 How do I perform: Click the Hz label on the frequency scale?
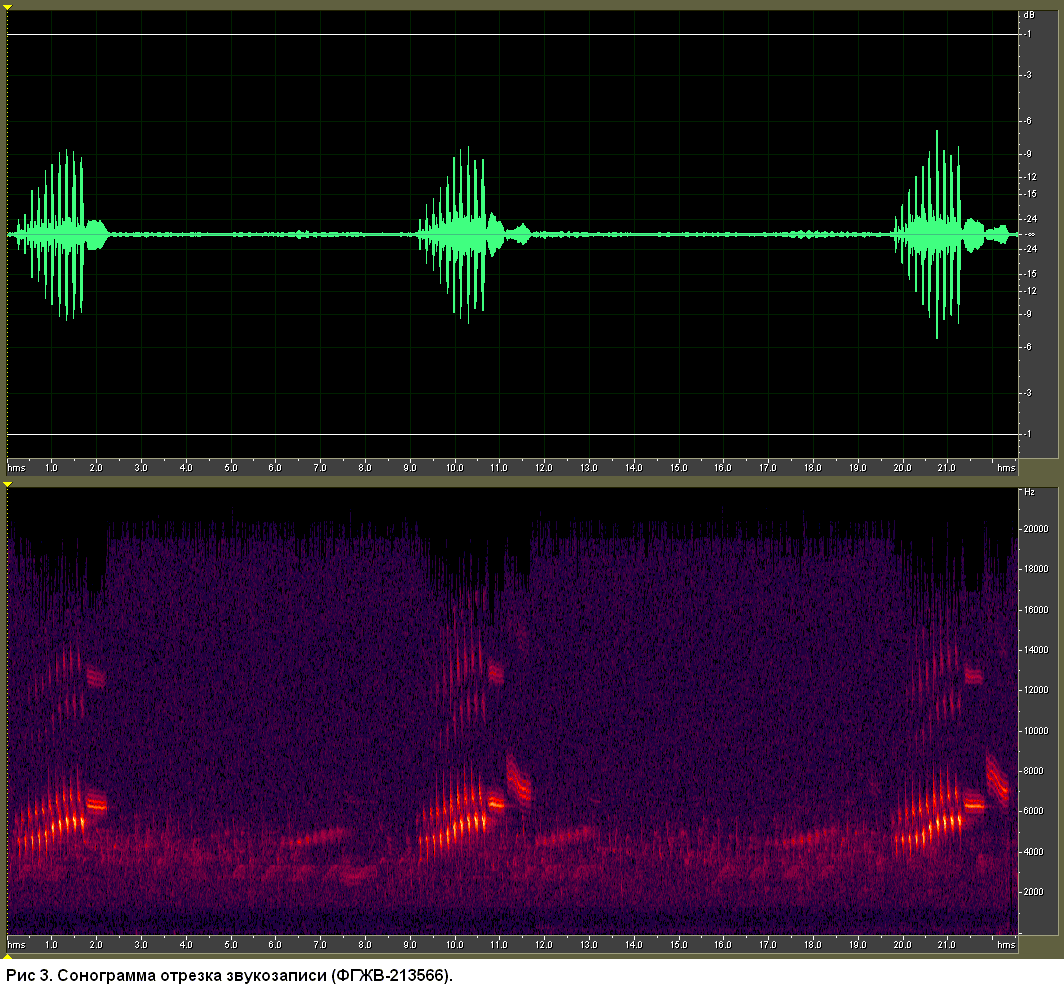(1029, 492)
